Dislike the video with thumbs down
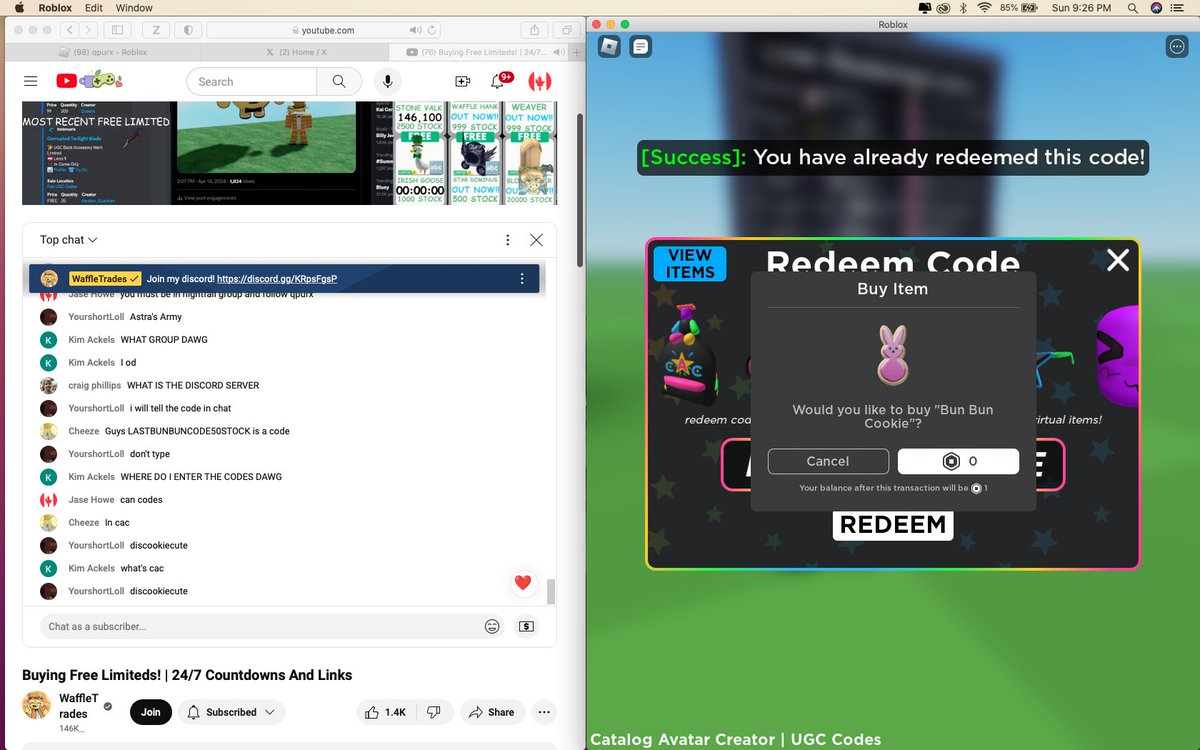Screen dimensions: 1200x750 point(434,712)
